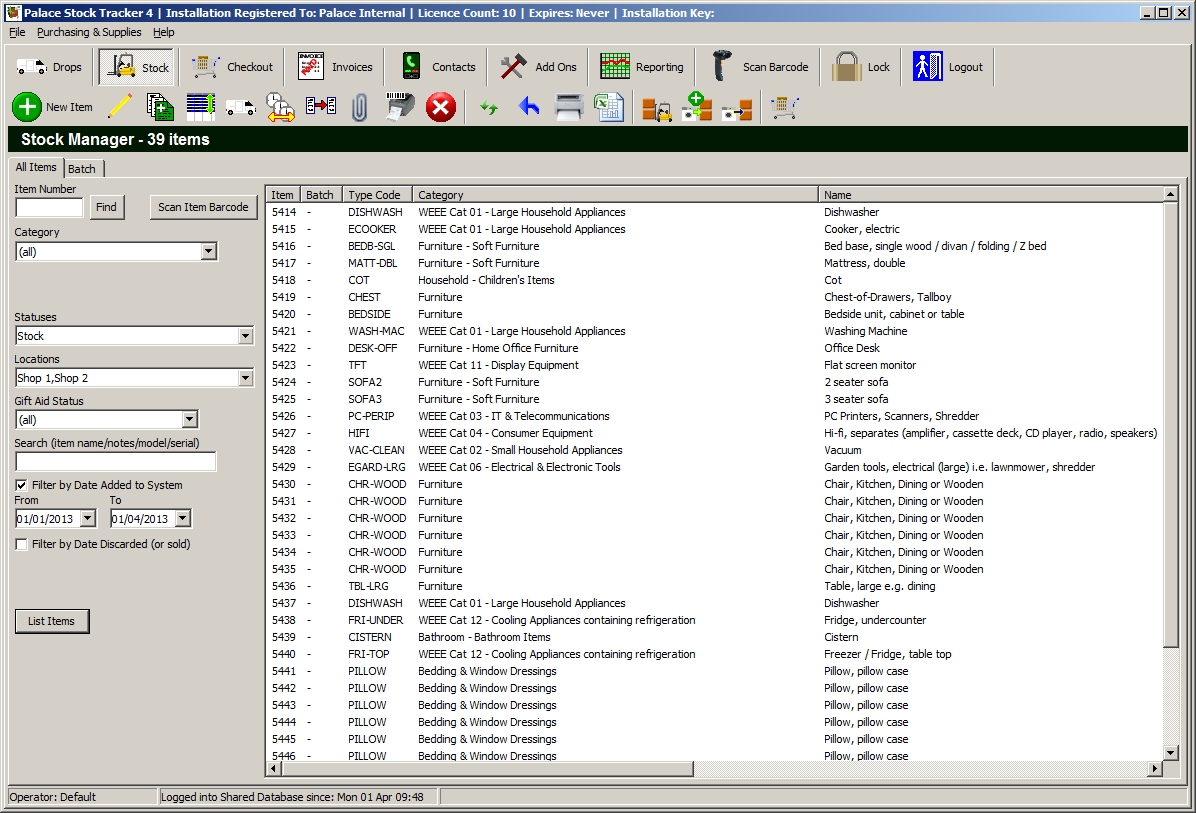
Task: Print list with grey printer icon
Action: click(569, 108)
